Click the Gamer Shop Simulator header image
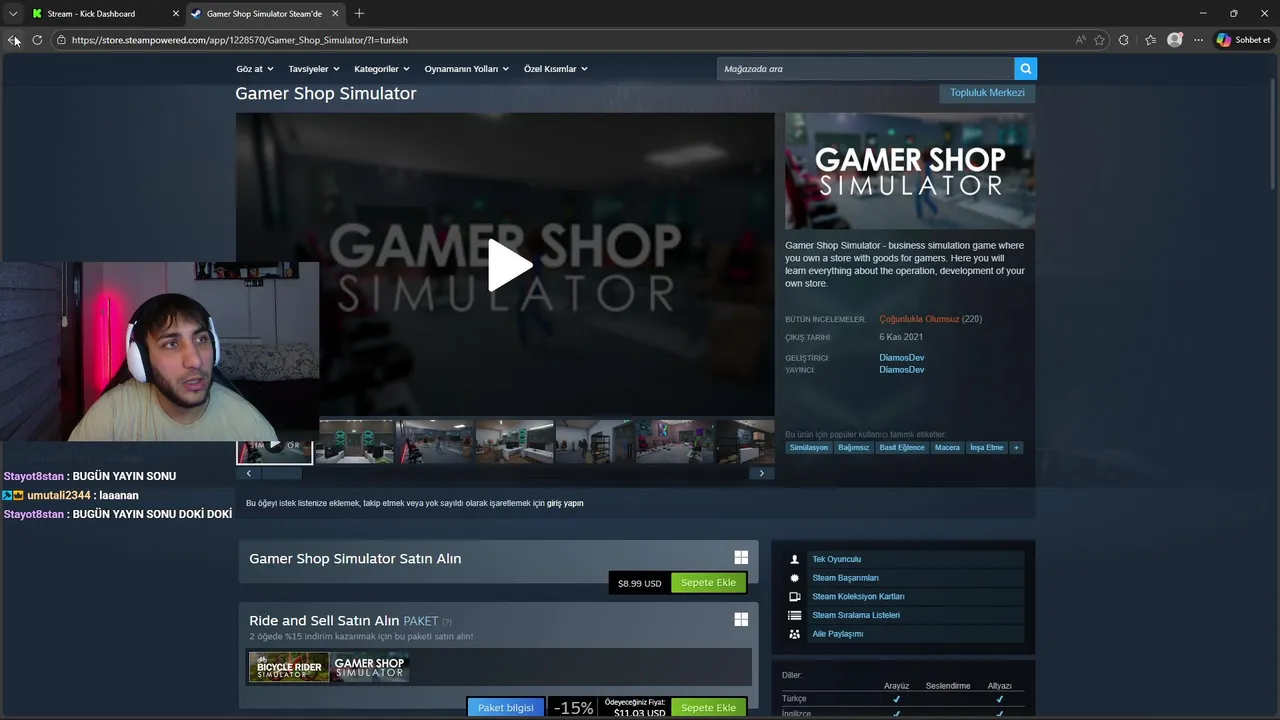Screen dimensions: 1280x720 (x=910, y=171)
